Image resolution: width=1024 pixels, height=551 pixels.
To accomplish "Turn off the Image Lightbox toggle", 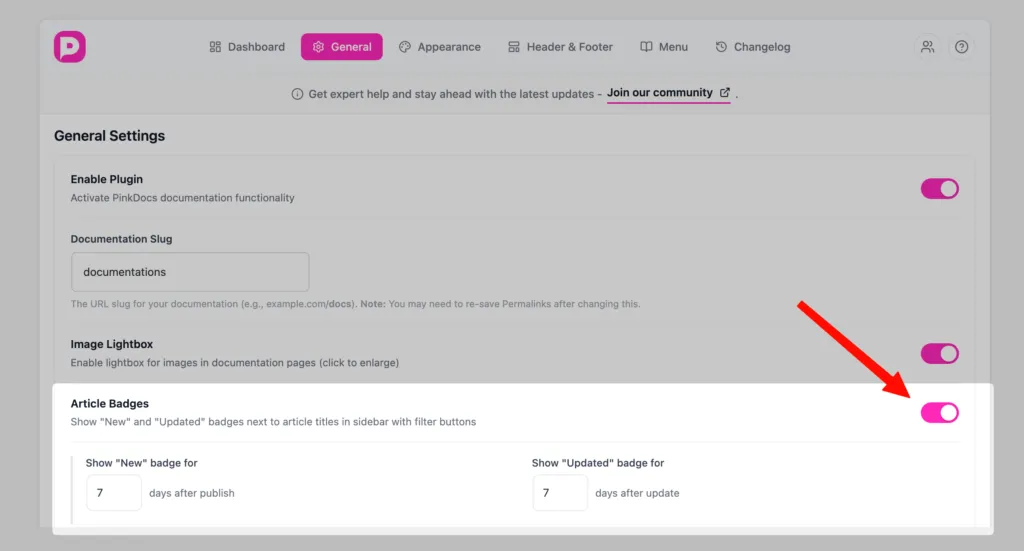I will click(939, 353).
